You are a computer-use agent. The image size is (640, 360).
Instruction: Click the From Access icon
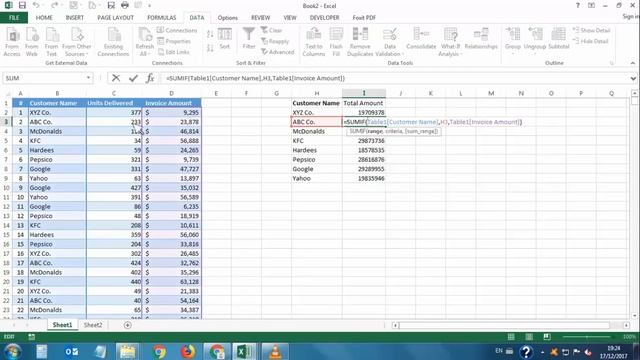coord(12,42)
